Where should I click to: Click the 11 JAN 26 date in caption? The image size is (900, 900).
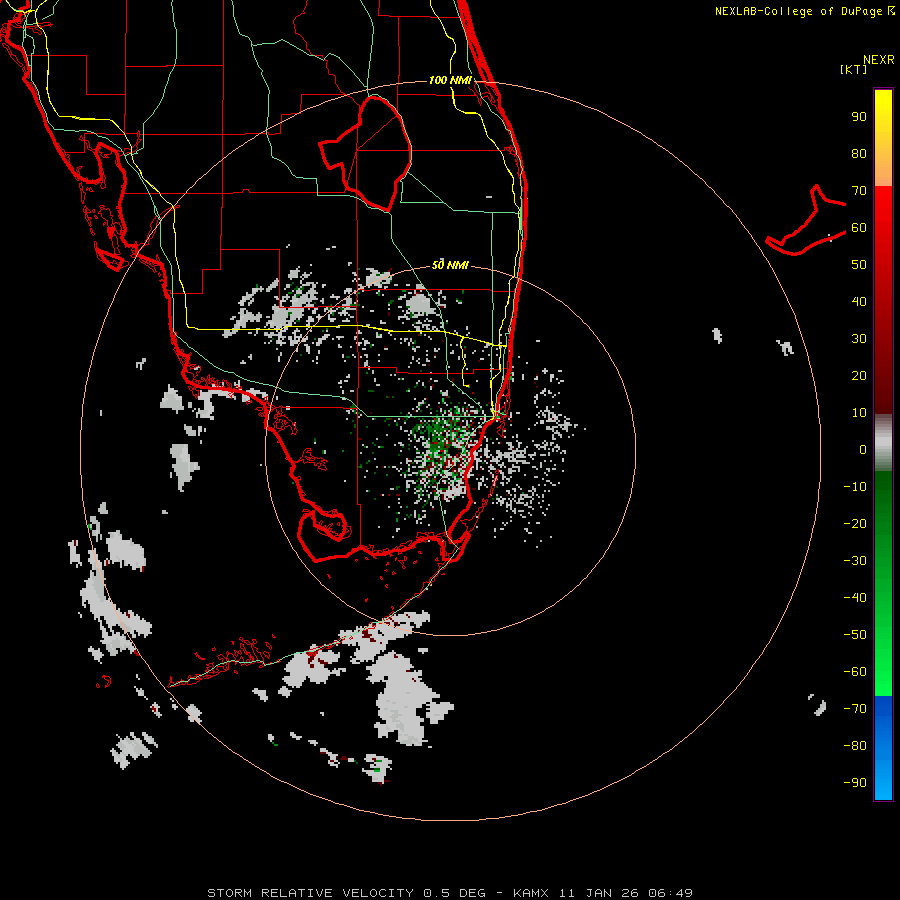click(x=599, y=893)
